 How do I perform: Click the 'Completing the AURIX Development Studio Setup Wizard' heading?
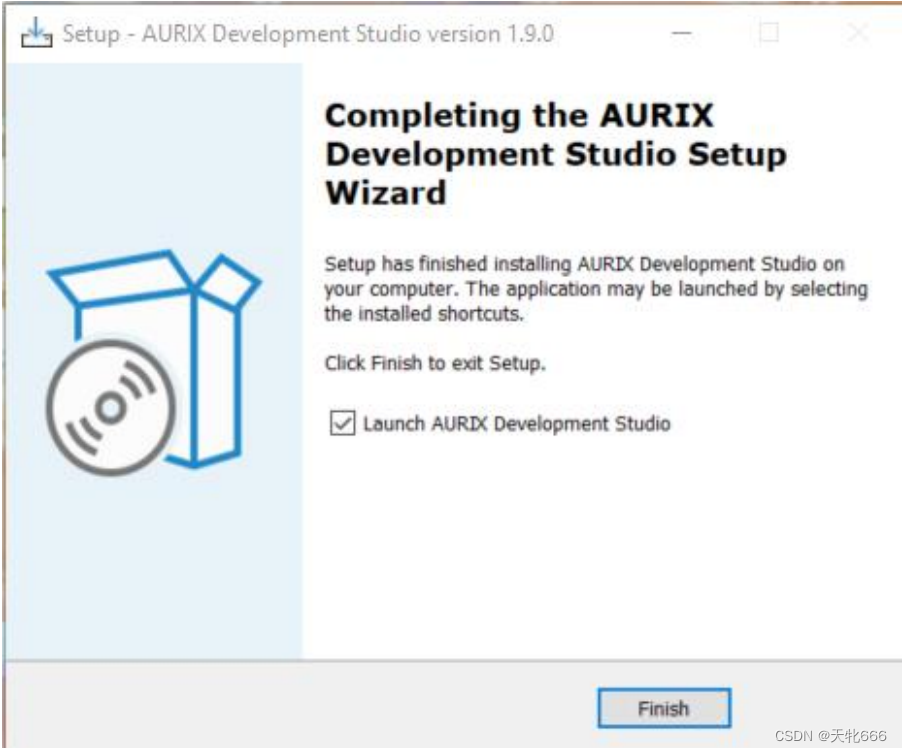(556, 154)
